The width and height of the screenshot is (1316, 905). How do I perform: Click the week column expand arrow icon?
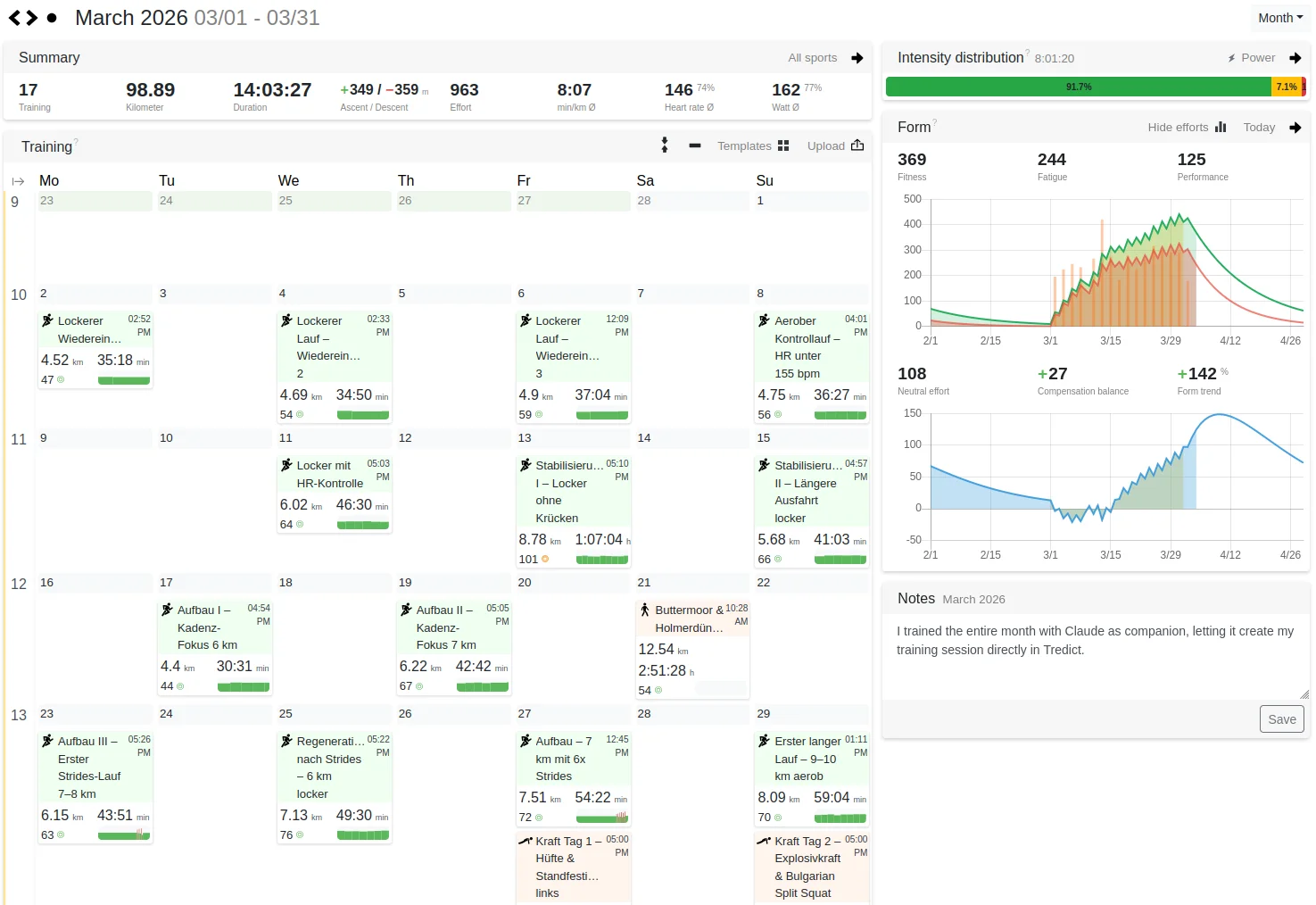coord(18,181)
